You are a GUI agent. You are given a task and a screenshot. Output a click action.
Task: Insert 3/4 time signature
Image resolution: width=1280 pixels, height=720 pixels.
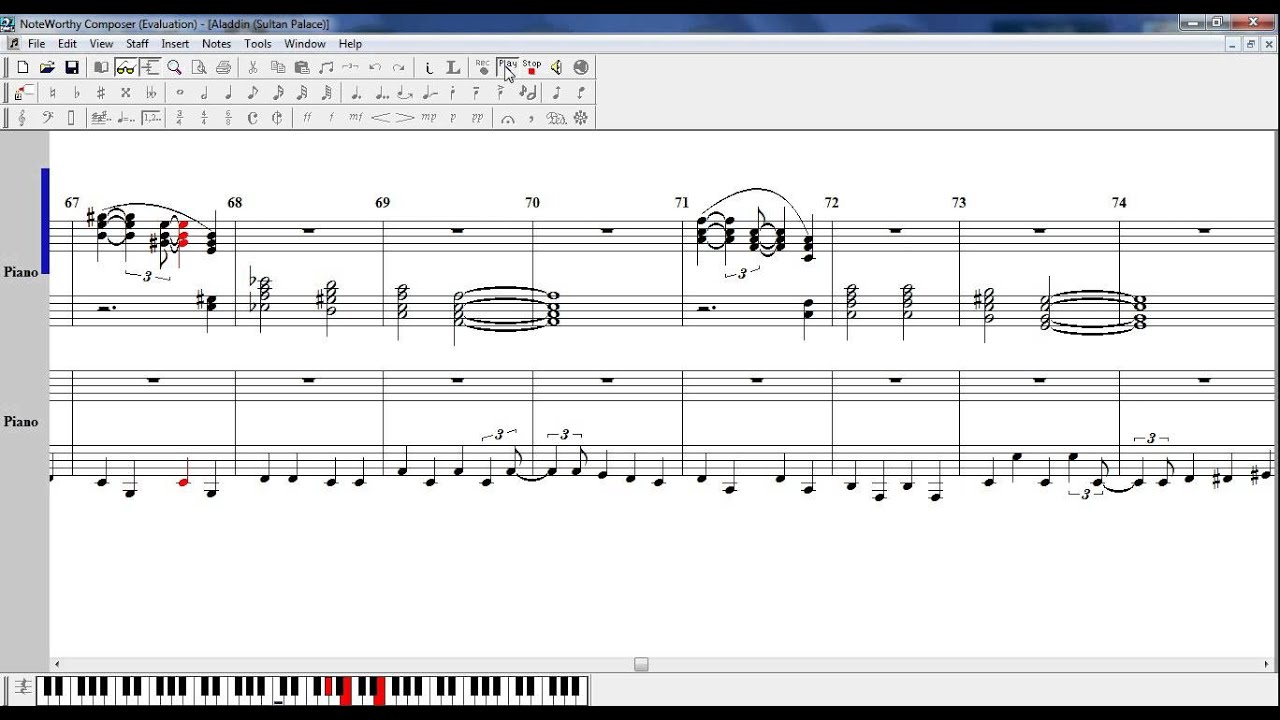179,117
